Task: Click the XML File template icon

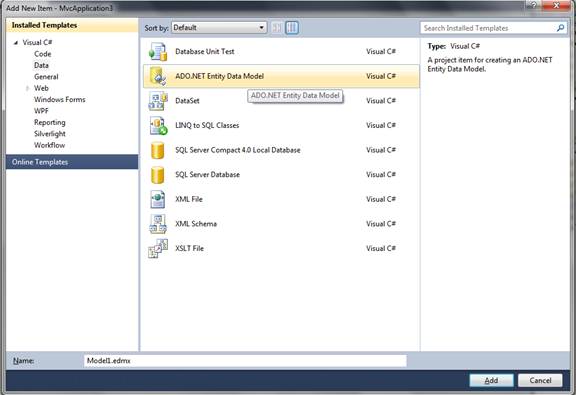Action: [x=158, y=200]
